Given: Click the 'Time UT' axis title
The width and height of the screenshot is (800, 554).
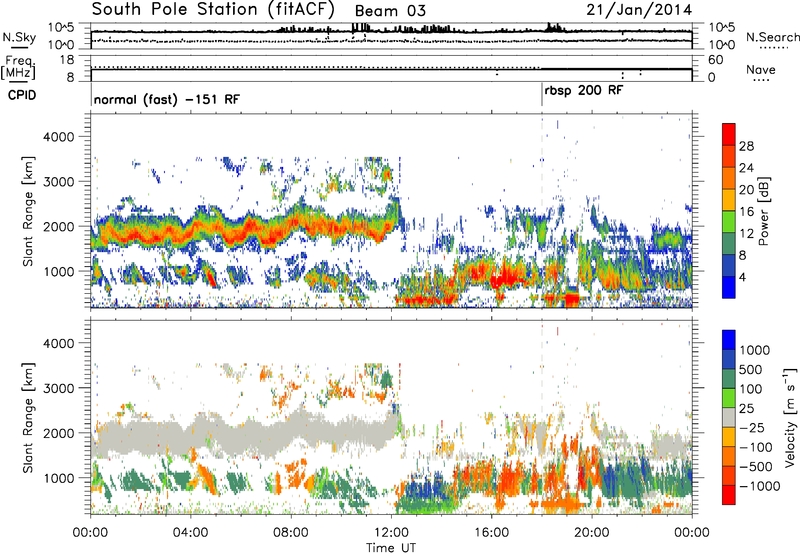Looking at the screenshot, I should pos(391,548).
